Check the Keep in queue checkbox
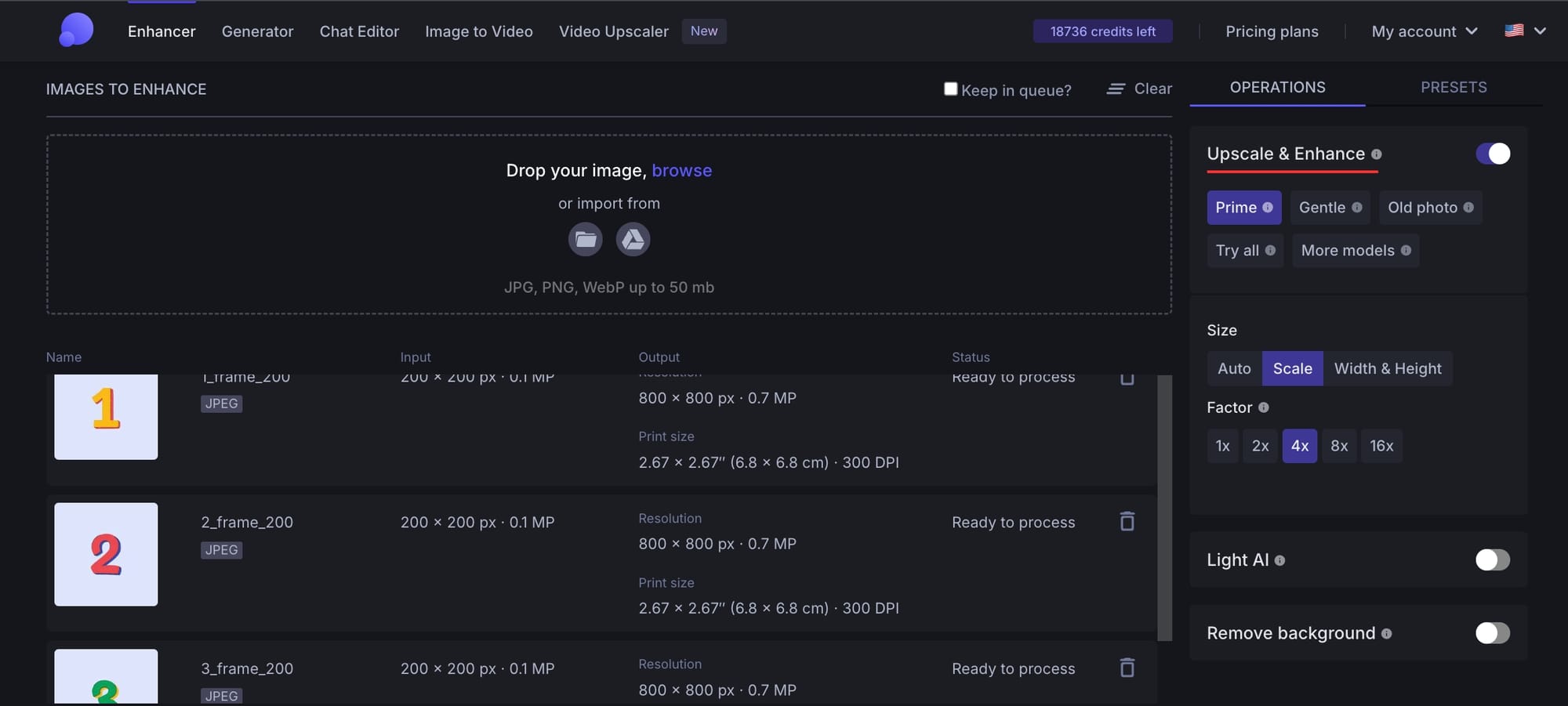The width and height of the screenshot is (1568, 706). [950, 89]
